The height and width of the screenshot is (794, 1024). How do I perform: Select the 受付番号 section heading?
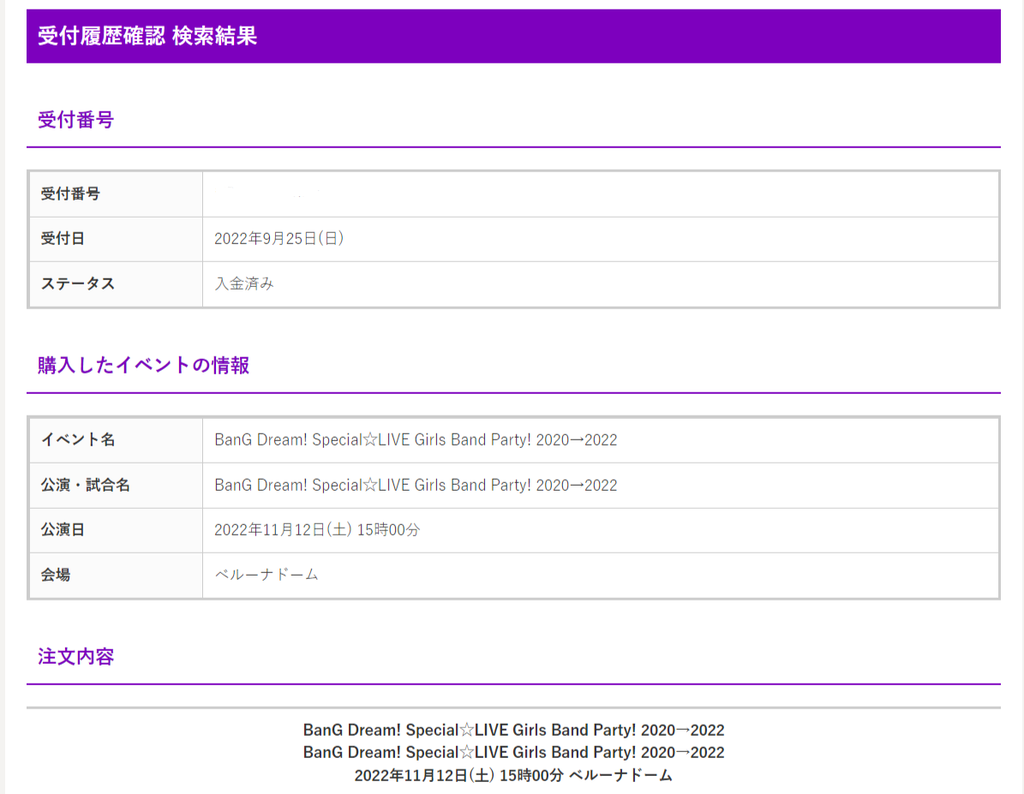[76, 120]
